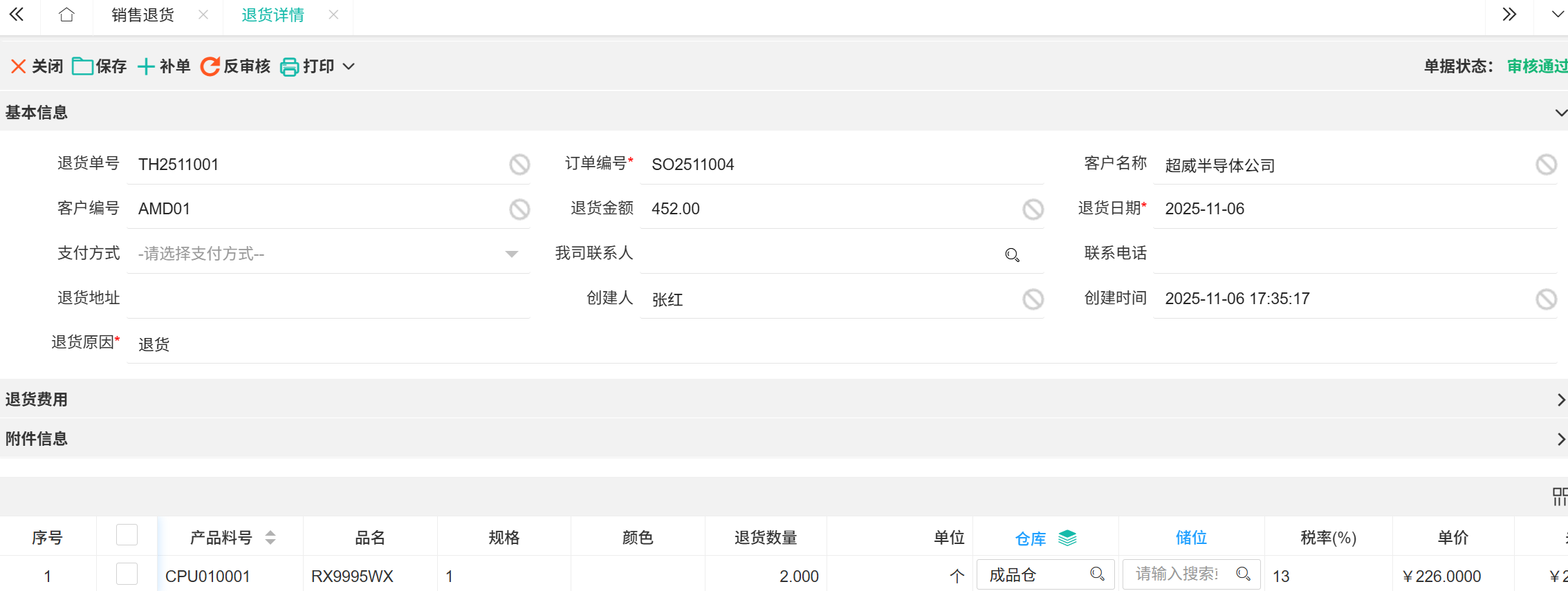Click the home icon in tab bar
Viewport: 1568px width, 591px height.
66,15
